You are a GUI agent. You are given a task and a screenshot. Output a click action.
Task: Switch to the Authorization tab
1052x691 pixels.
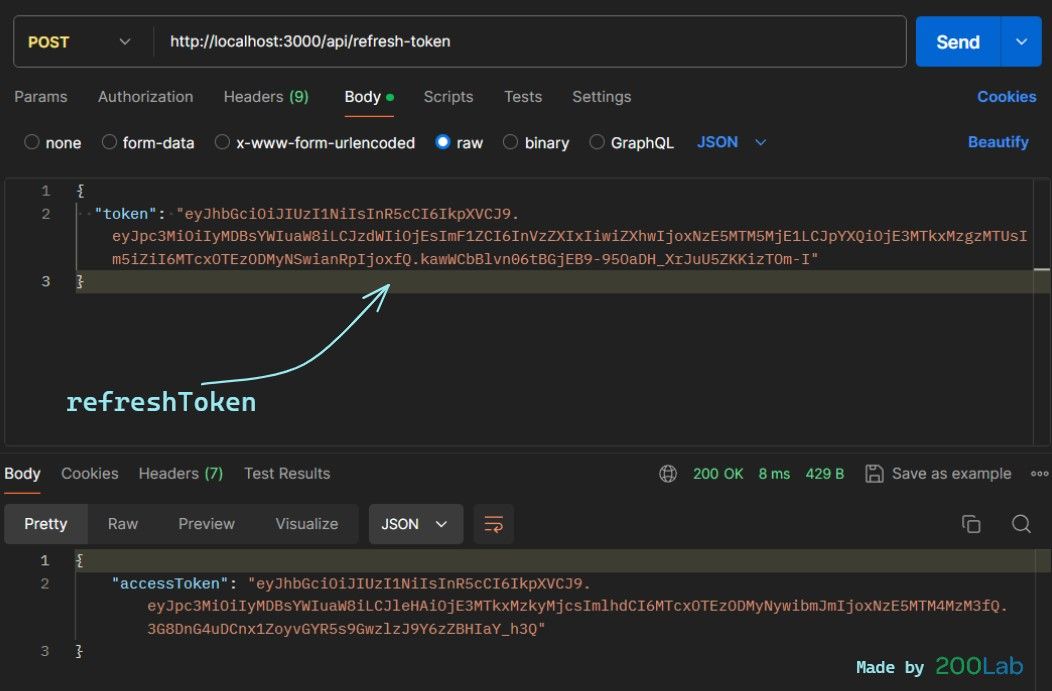(x=145, y=97)
